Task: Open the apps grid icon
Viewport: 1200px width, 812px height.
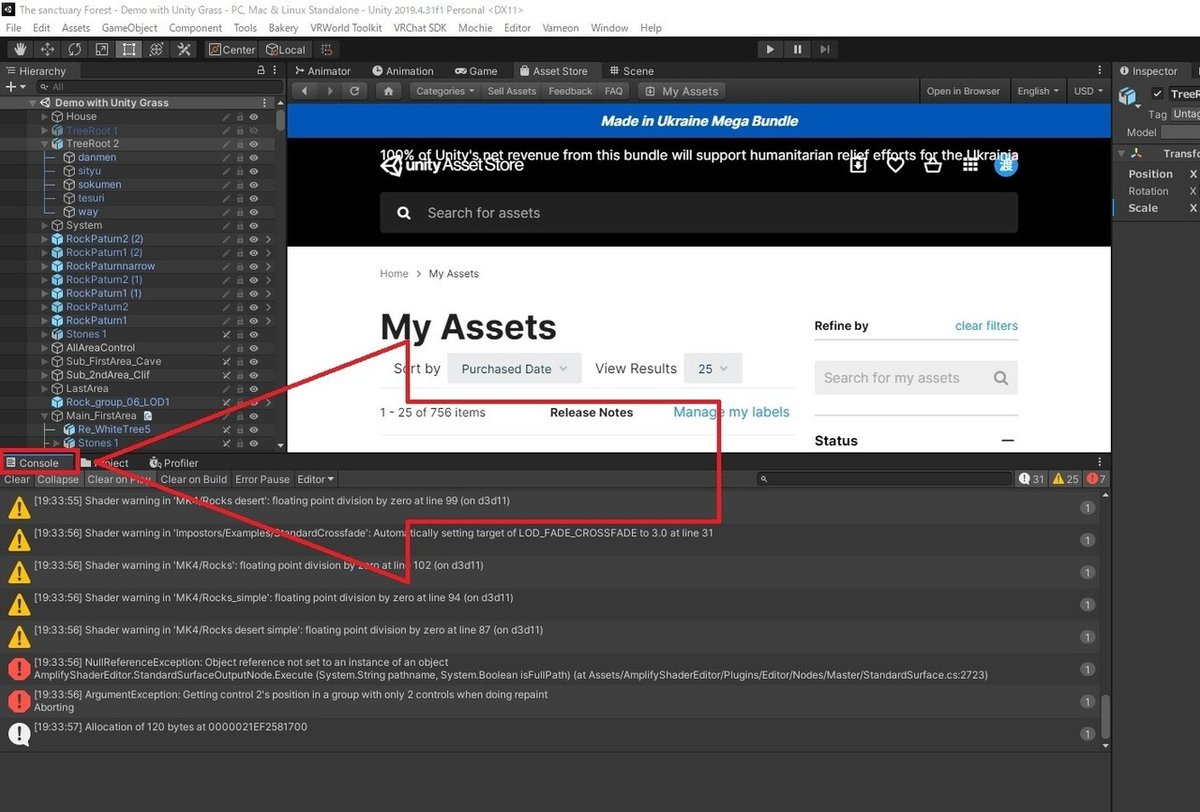Action: pos(970,165)
